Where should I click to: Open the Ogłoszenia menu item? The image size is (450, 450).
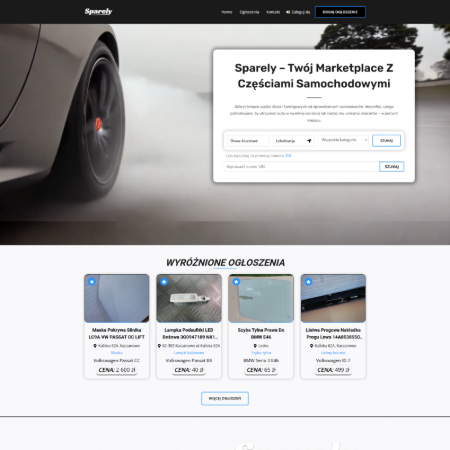point(249,12)
